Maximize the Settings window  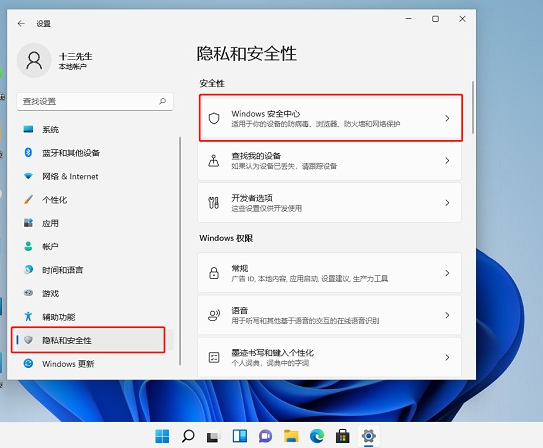pos(435,19)
